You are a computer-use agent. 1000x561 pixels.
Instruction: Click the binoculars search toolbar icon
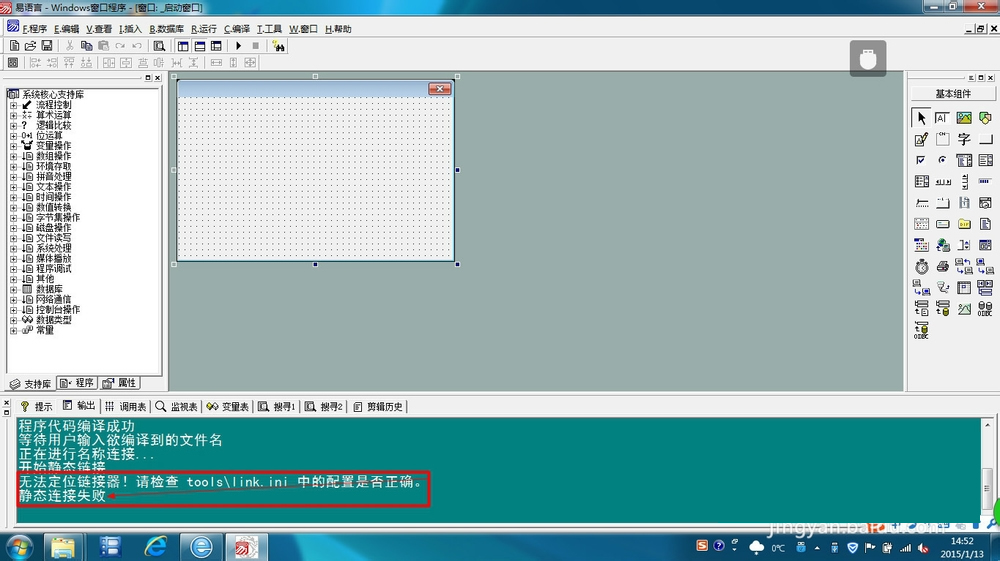coord(278,46)
